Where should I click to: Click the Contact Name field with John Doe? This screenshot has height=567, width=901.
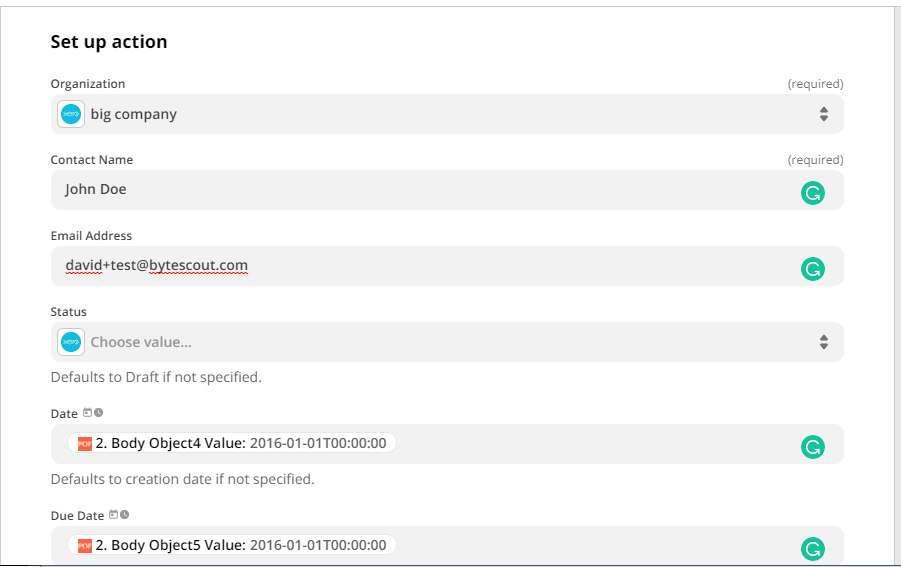[400, 190]
